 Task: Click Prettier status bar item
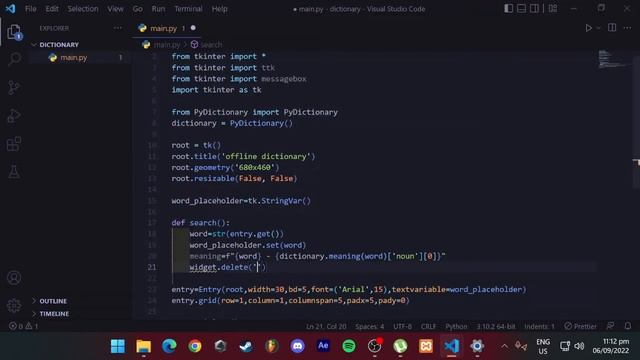(580, 326)
